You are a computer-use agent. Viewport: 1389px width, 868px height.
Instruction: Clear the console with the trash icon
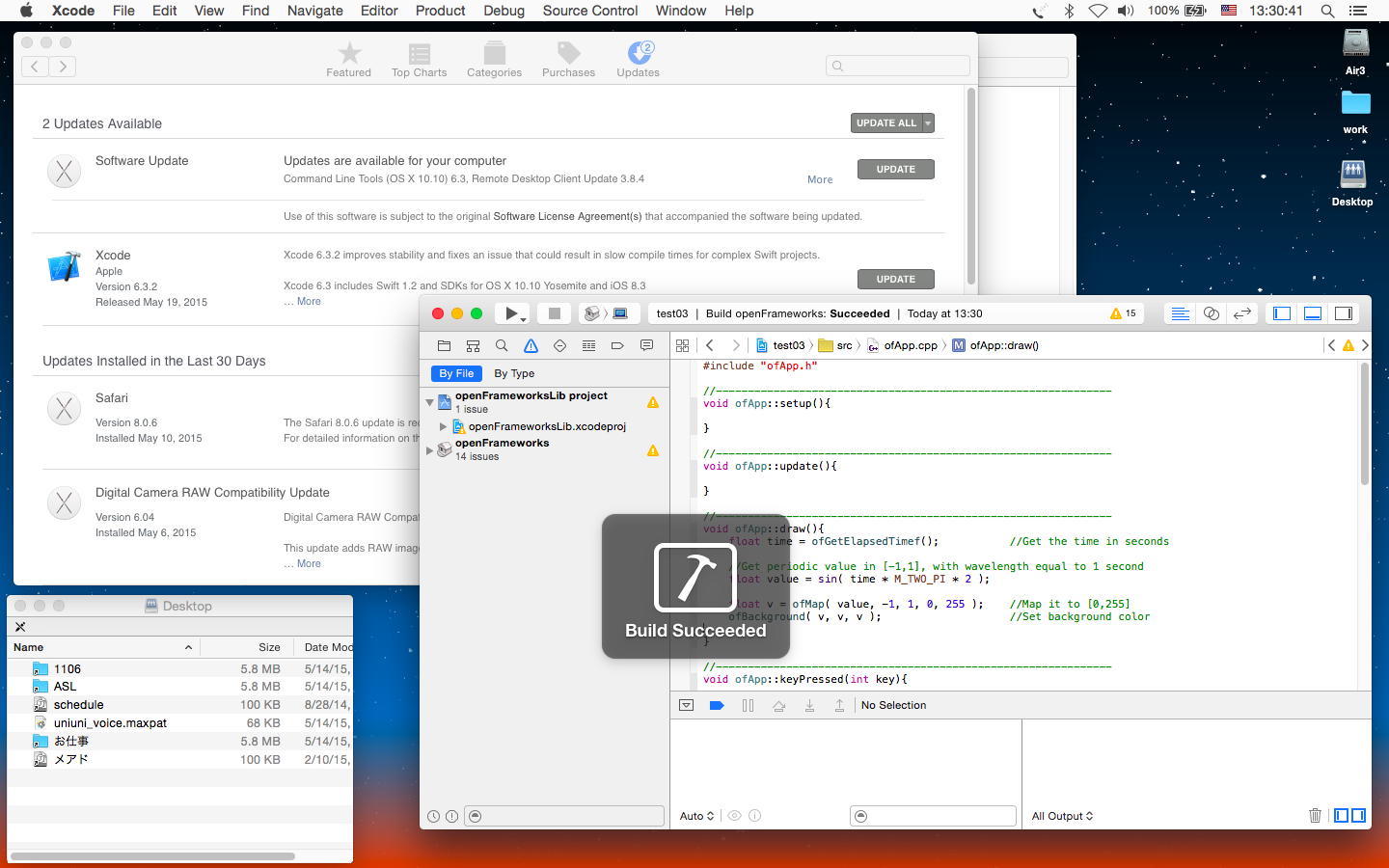tap(1315, 816)
